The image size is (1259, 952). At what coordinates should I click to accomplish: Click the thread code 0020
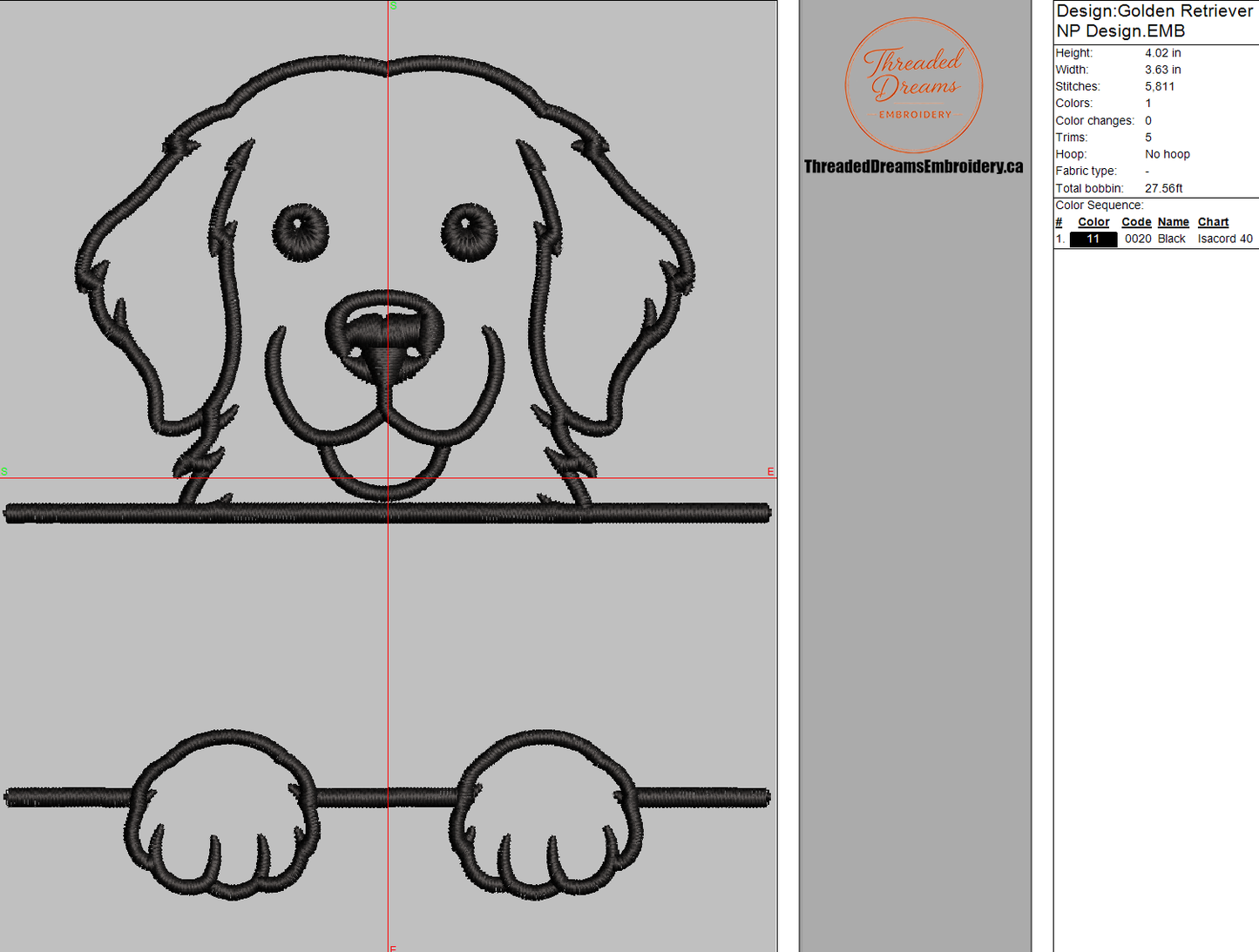[1138, 239]
